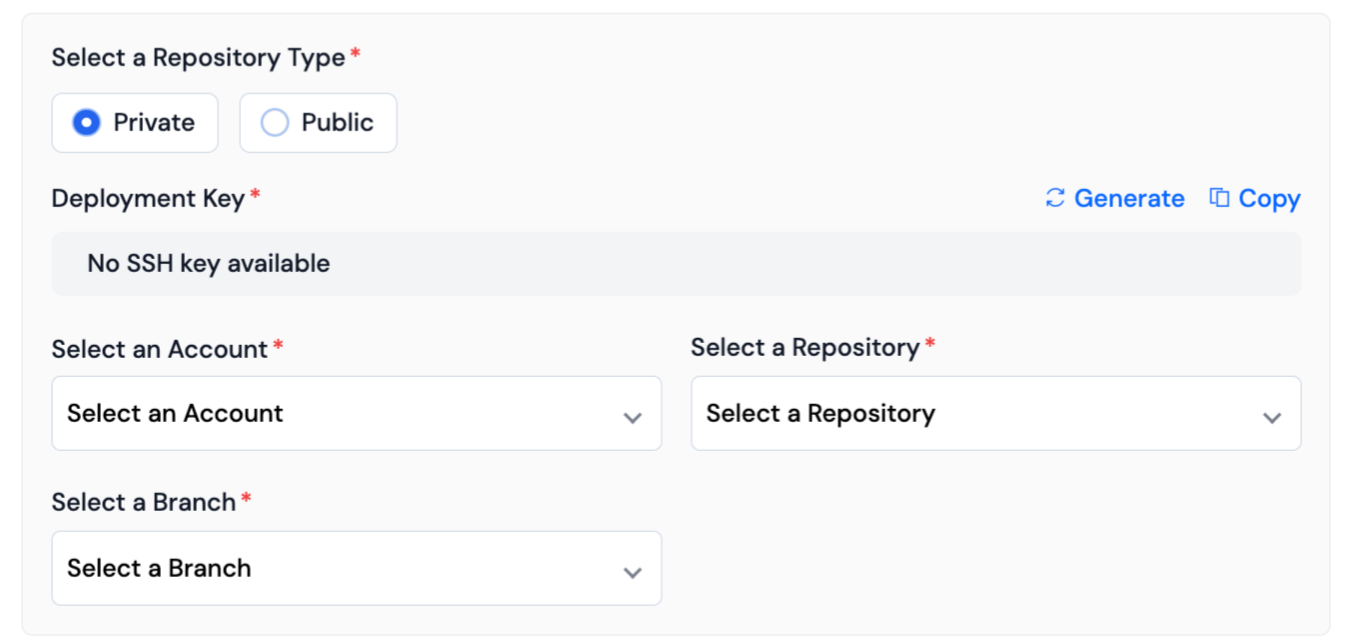Click the Select a Branch field label
Image resolution: width=1356 pixels, height=642 pixels.
[x=144, y=502]
